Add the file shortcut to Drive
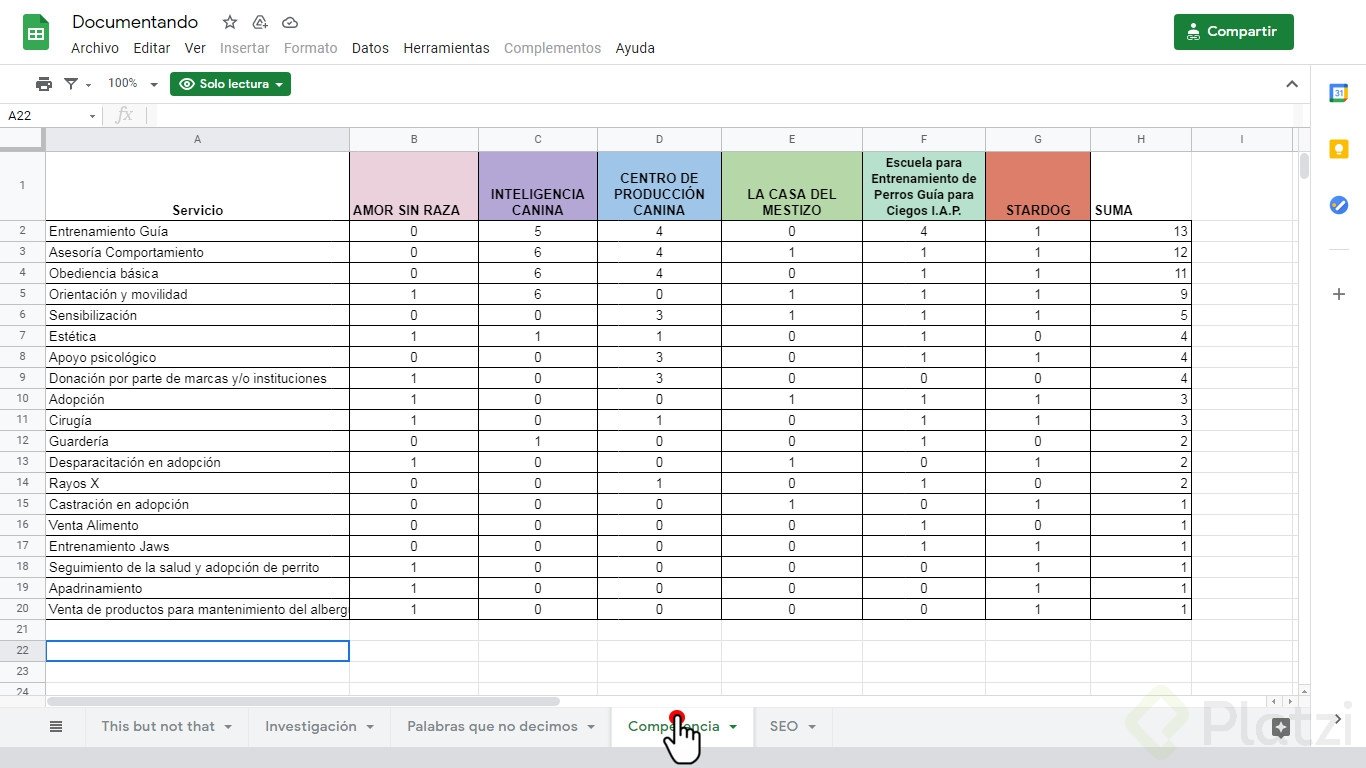1366x768 pixels. (260, 22)
